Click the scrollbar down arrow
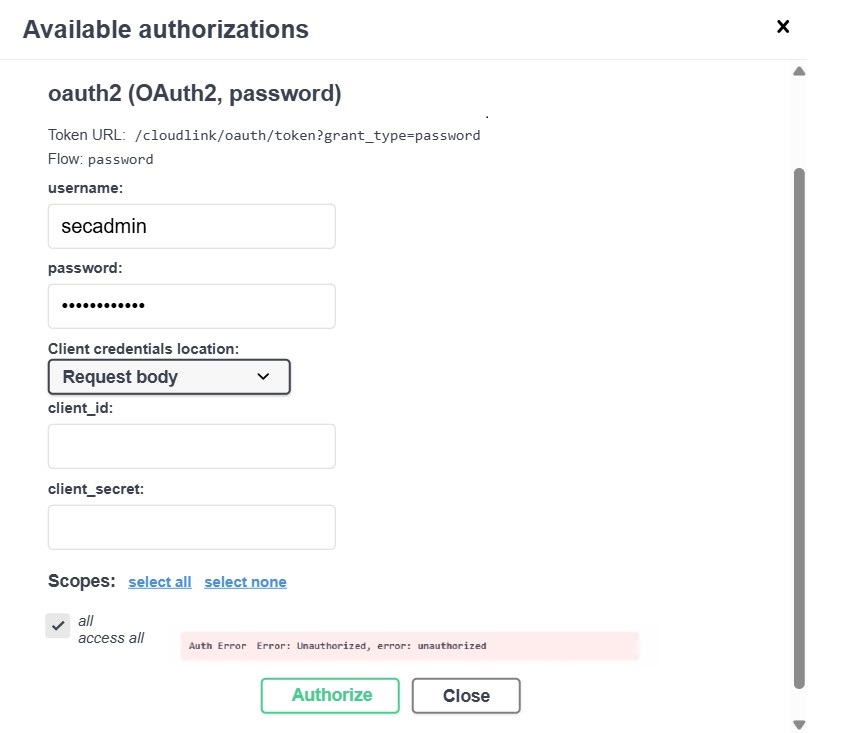 (x=798, y=724)
